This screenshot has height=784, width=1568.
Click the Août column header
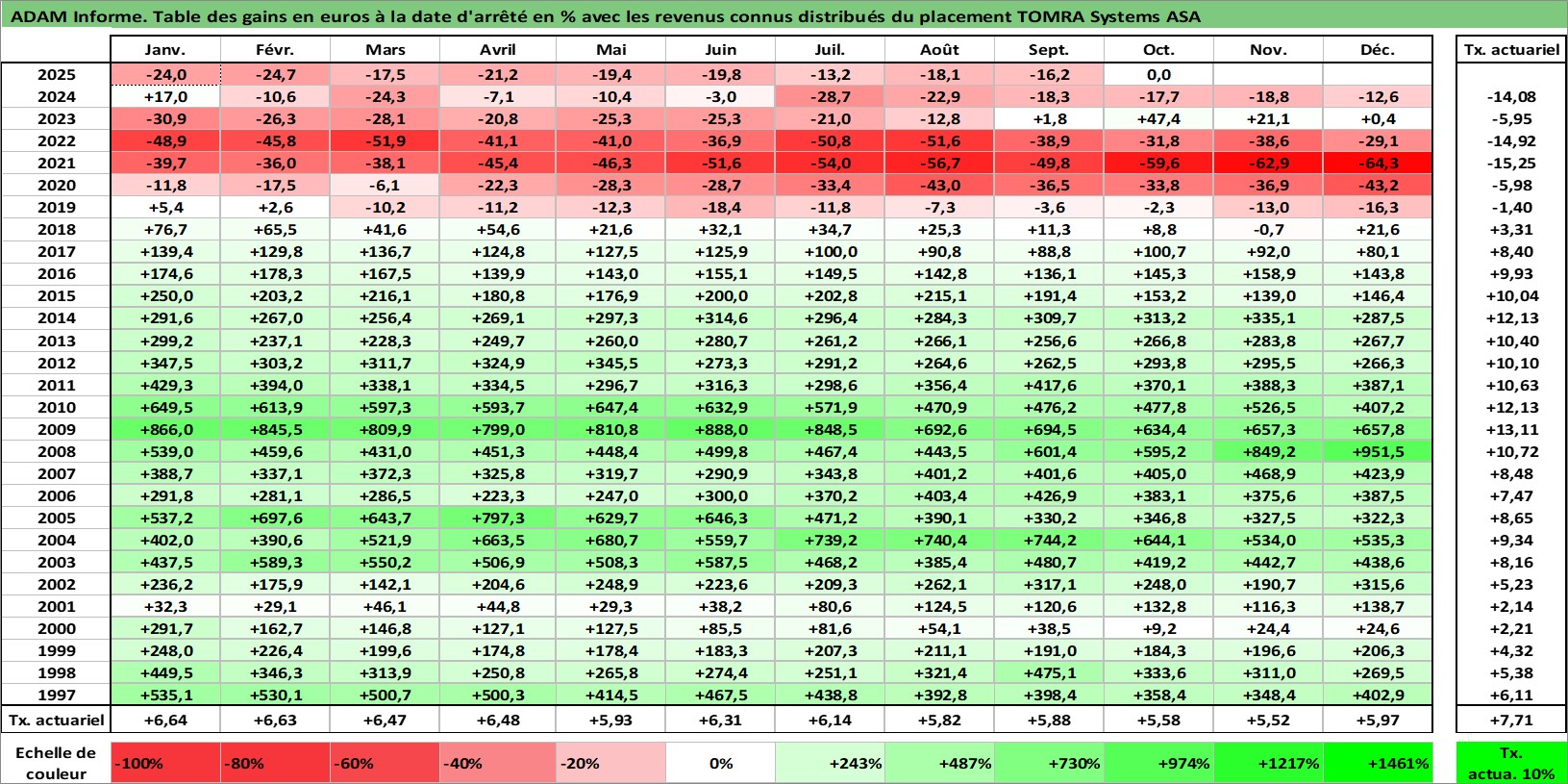939,50
